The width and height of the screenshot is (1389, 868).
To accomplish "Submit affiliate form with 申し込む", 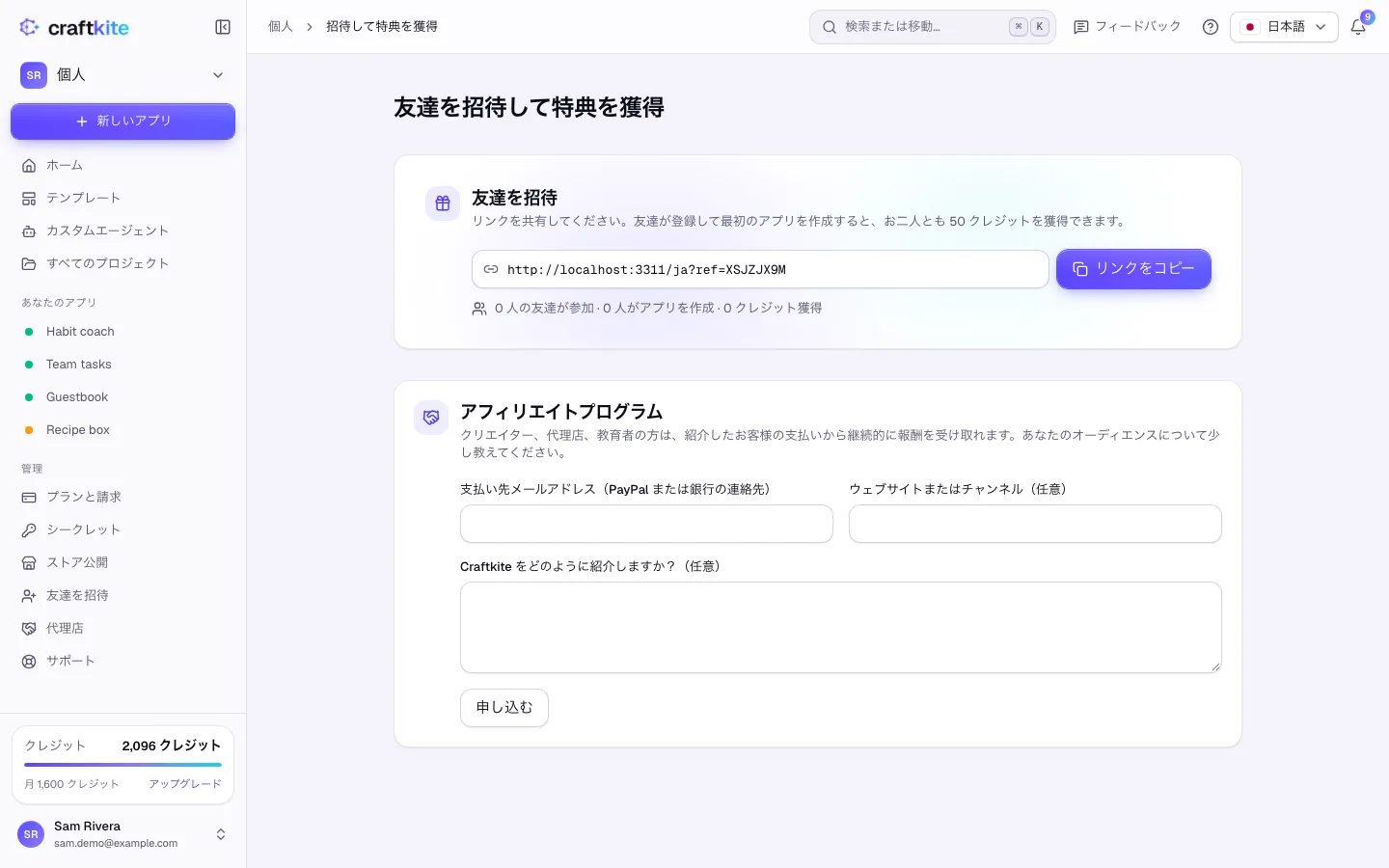I will [x=504, y=708].
